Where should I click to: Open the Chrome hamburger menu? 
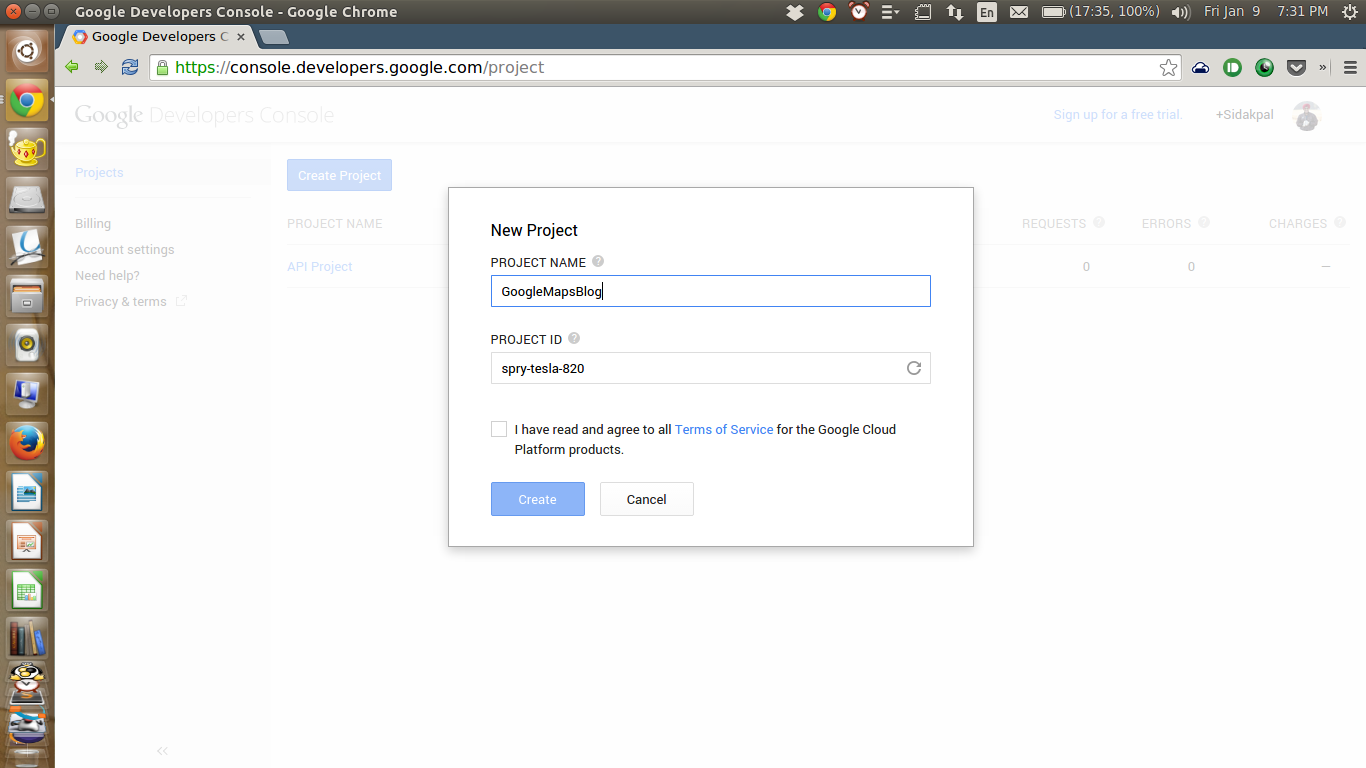pyautogui.click(x=1350, y=68)
